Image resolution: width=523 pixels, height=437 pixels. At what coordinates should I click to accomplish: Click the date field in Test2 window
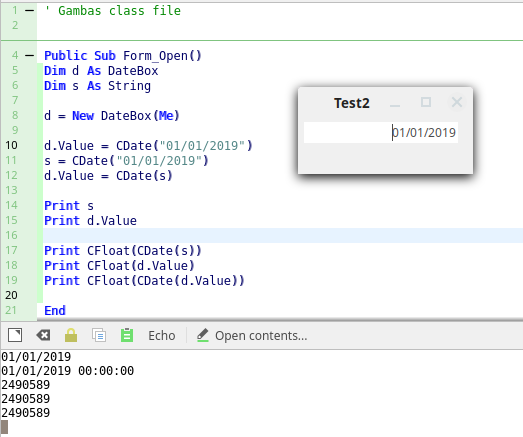[x=381, y=132]
